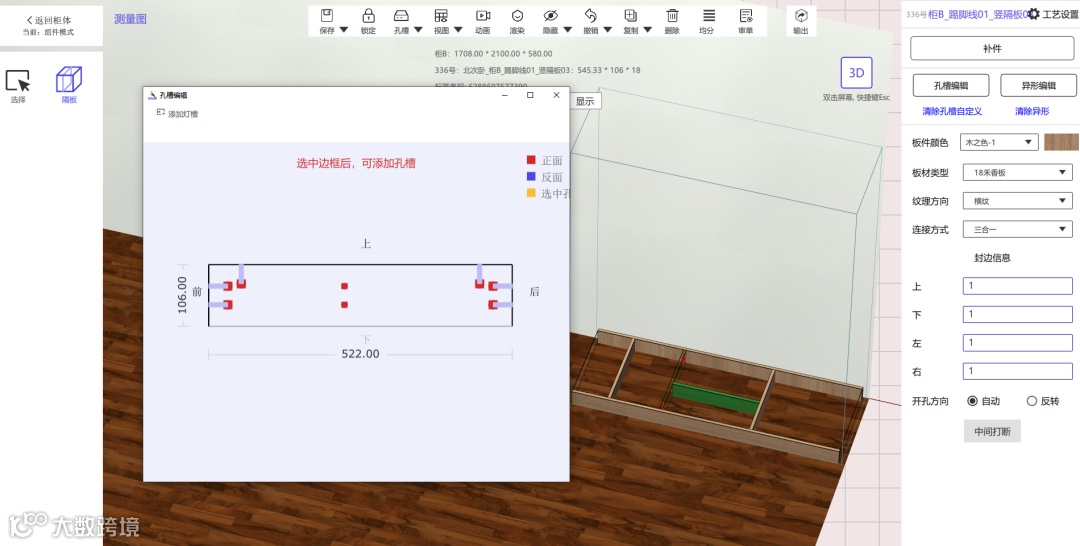Image resolution: width=1080 pixels, height=546 pixels.
Task: Click the Save (保存) toolbar icon
Action: pos(327,16)
